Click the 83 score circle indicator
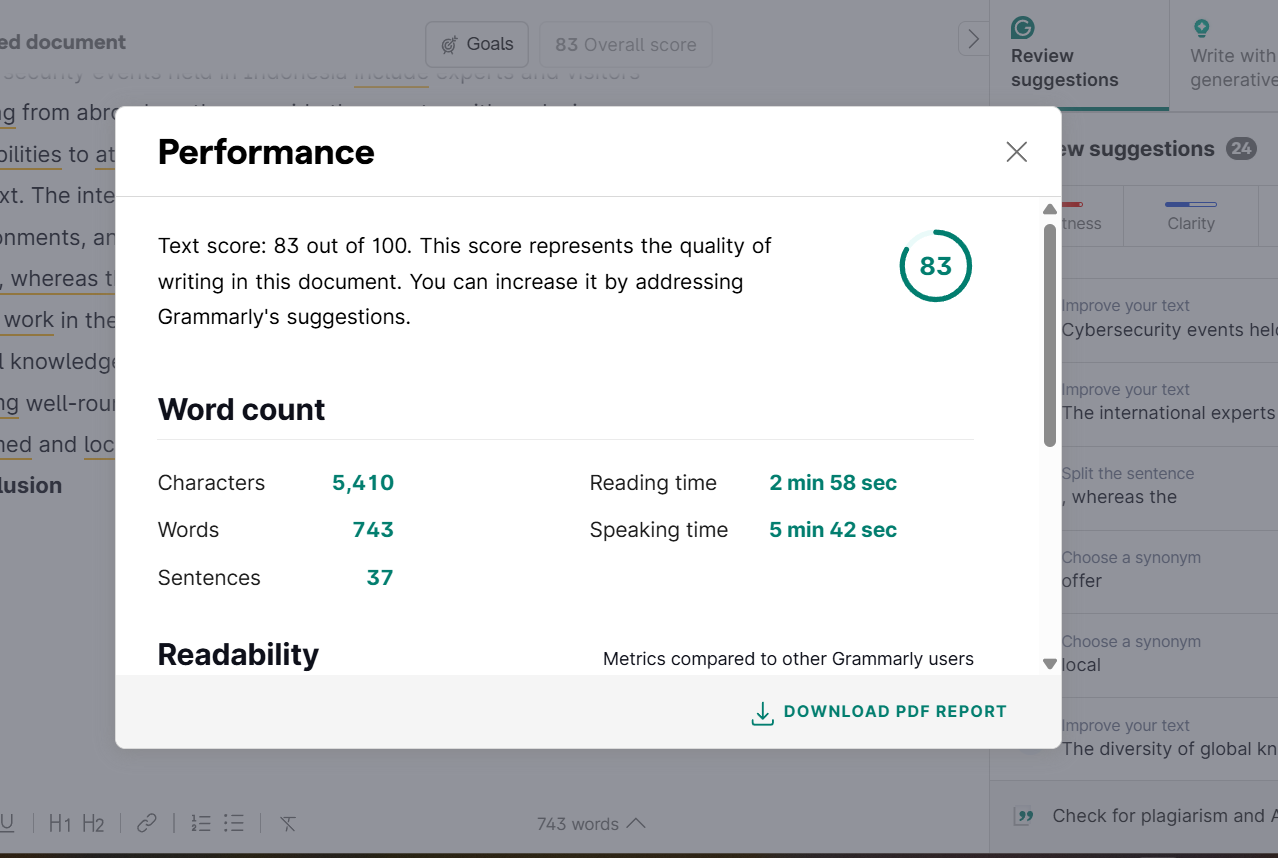The width and height of the screenshot is (1278, 858). (x=936, y=266)
